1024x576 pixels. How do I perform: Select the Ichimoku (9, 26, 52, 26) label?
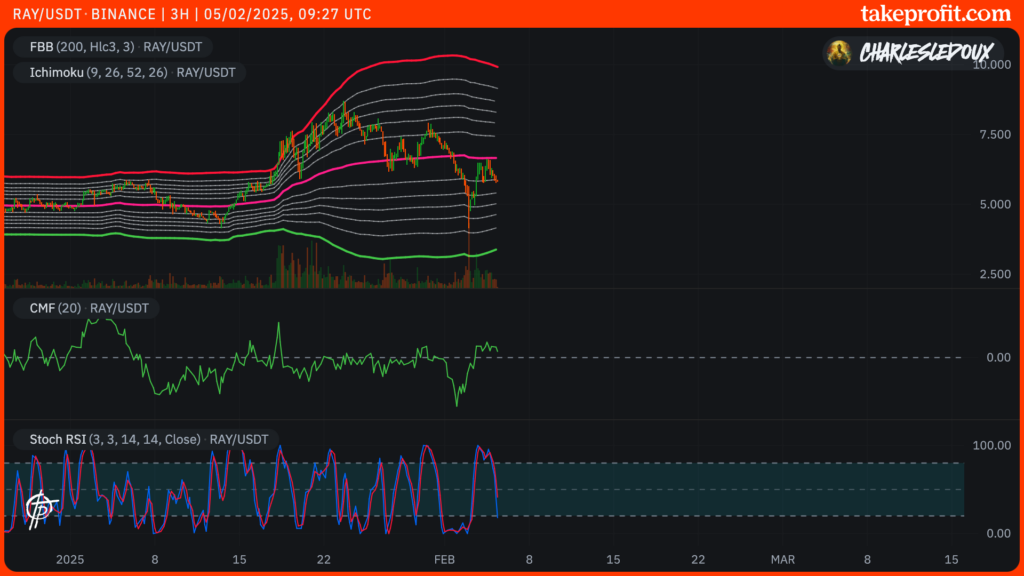tap(92, 72)
